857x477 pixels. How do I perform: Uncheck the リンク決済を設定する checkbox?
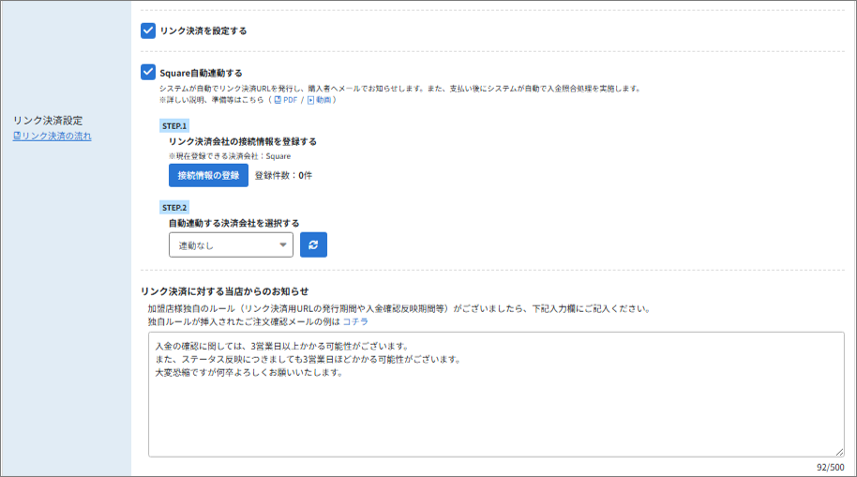pos(148,30)
